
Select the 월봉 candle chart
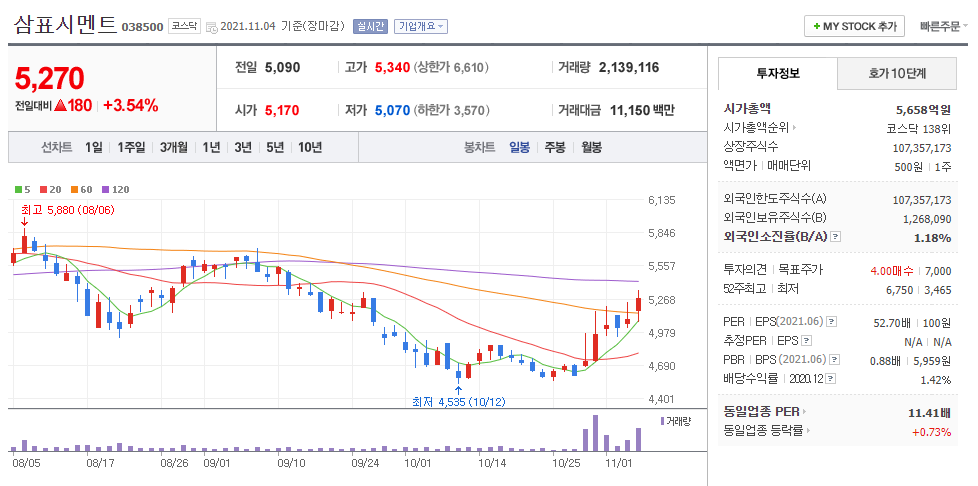(592, 148)
